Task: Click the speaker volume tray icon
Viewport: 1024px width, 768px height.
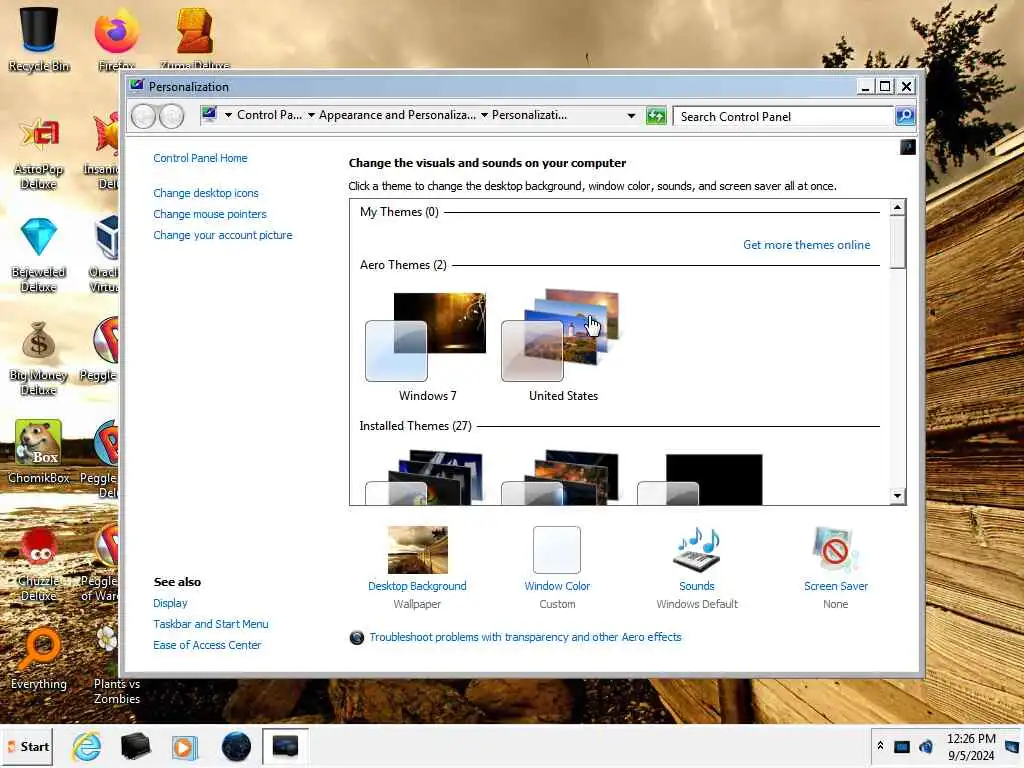Action: tap(926, 746)
